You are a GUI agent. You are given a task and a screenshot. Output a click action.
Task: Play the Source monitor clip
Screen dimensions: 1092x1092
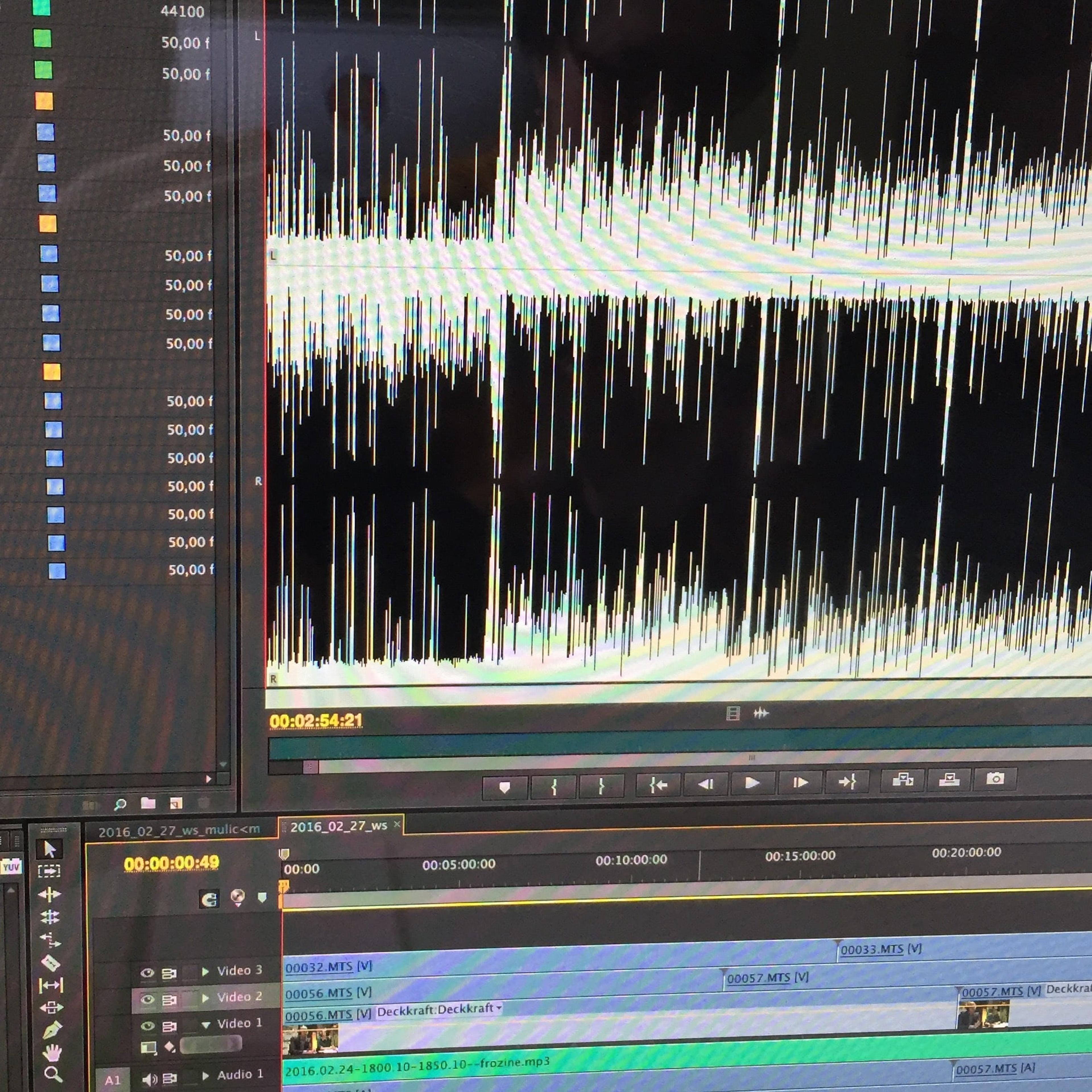(x=752, y=783)
